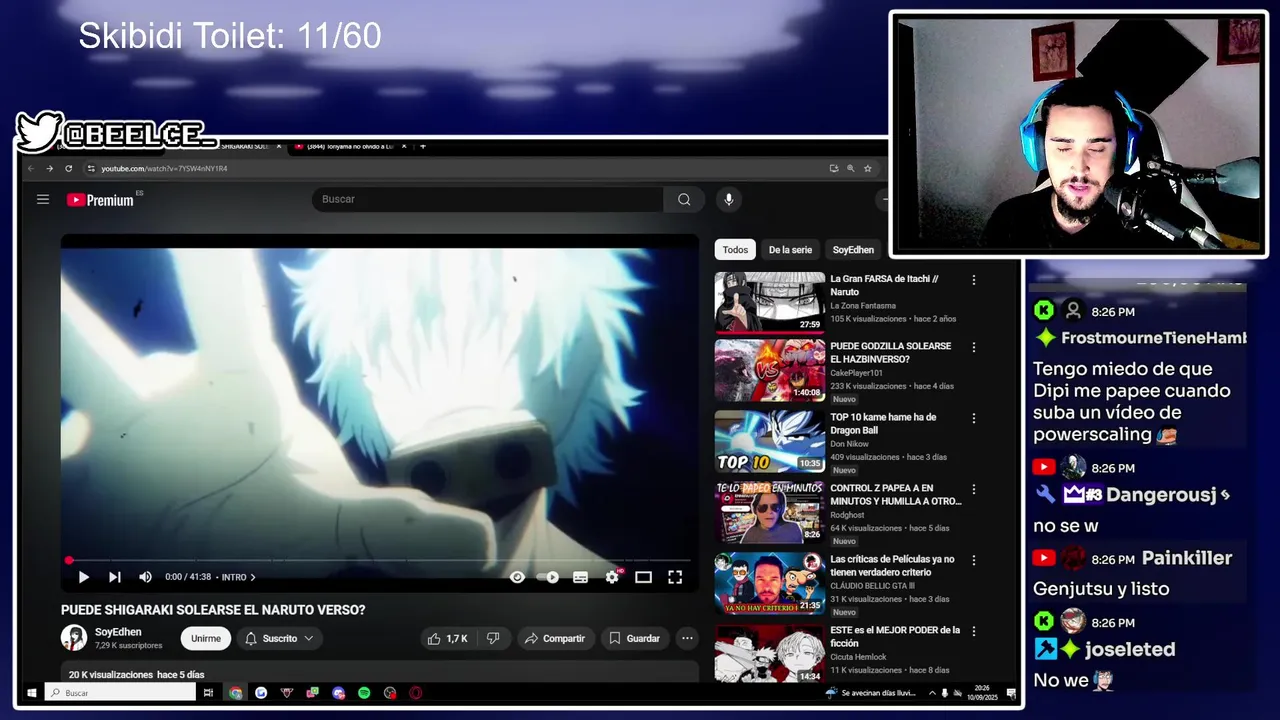
Task: Go to the YouTube Premium home logo
Action: coord(100,200)
